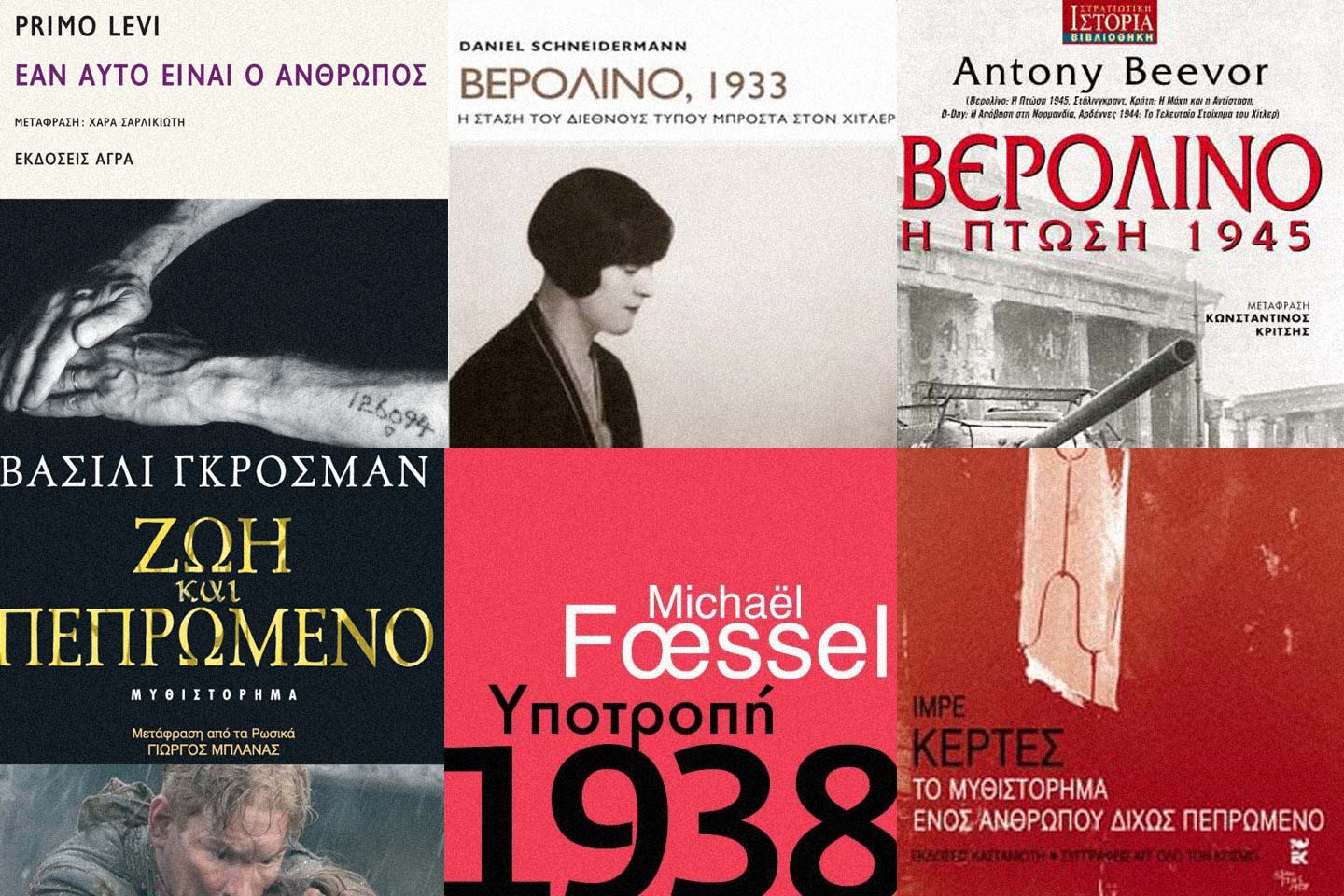Click the Στρατιωτική Ιστορία Βιβλιοθήκη logo

tap(1109, 21)
